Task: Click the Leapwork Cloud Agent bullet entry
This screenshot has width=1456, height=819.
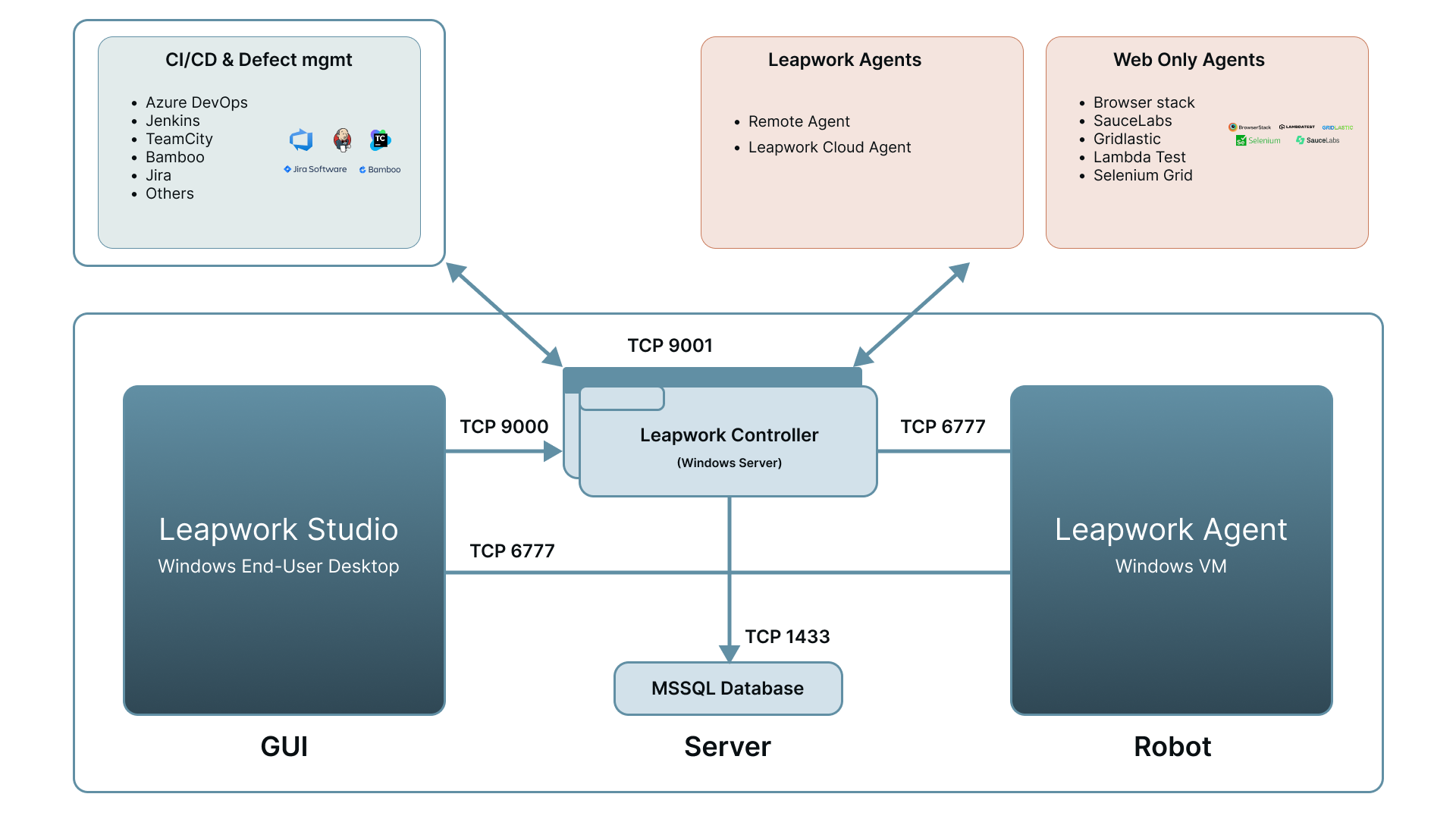Action: [x=830, y=147]
